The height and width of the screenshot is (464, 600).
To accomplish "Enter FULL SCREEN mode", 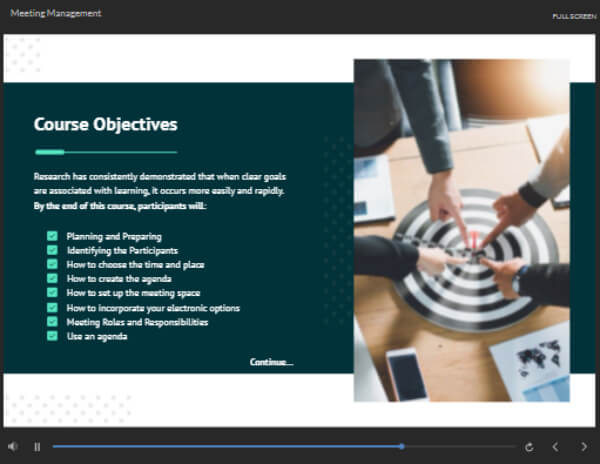I will click(574, 16).
